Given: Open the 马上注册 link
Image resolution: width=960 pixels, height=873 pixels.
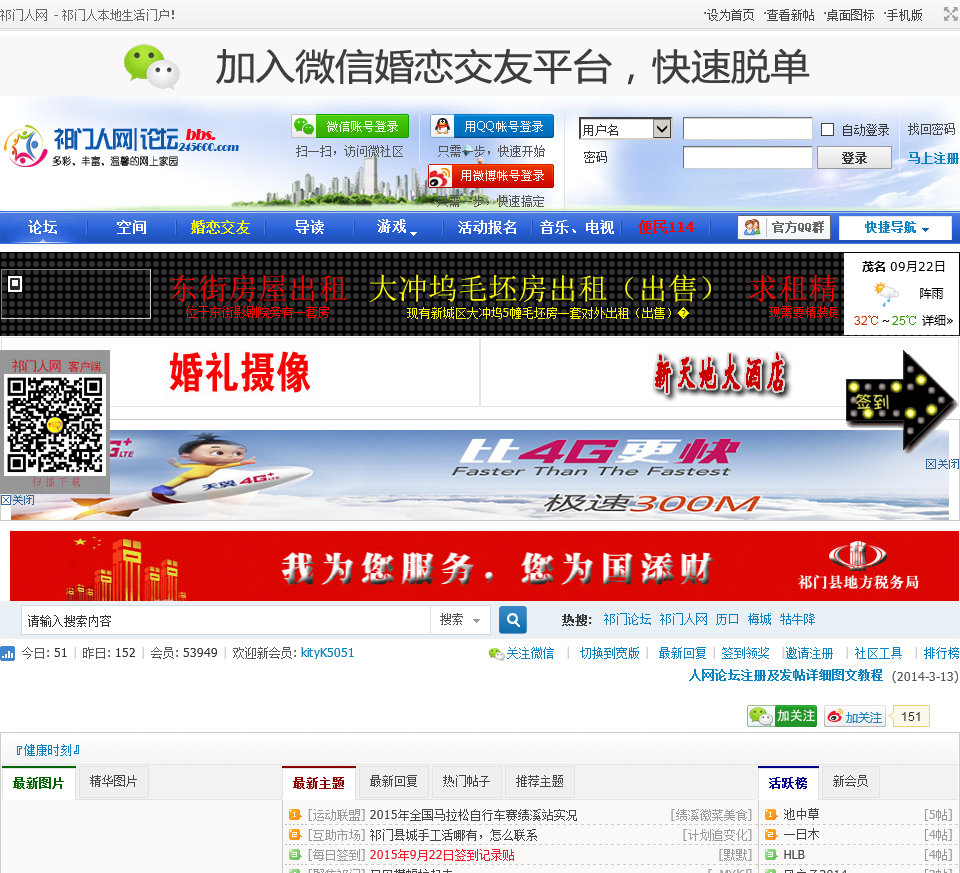Looking at the screenshot, I should tap(932, 158).
